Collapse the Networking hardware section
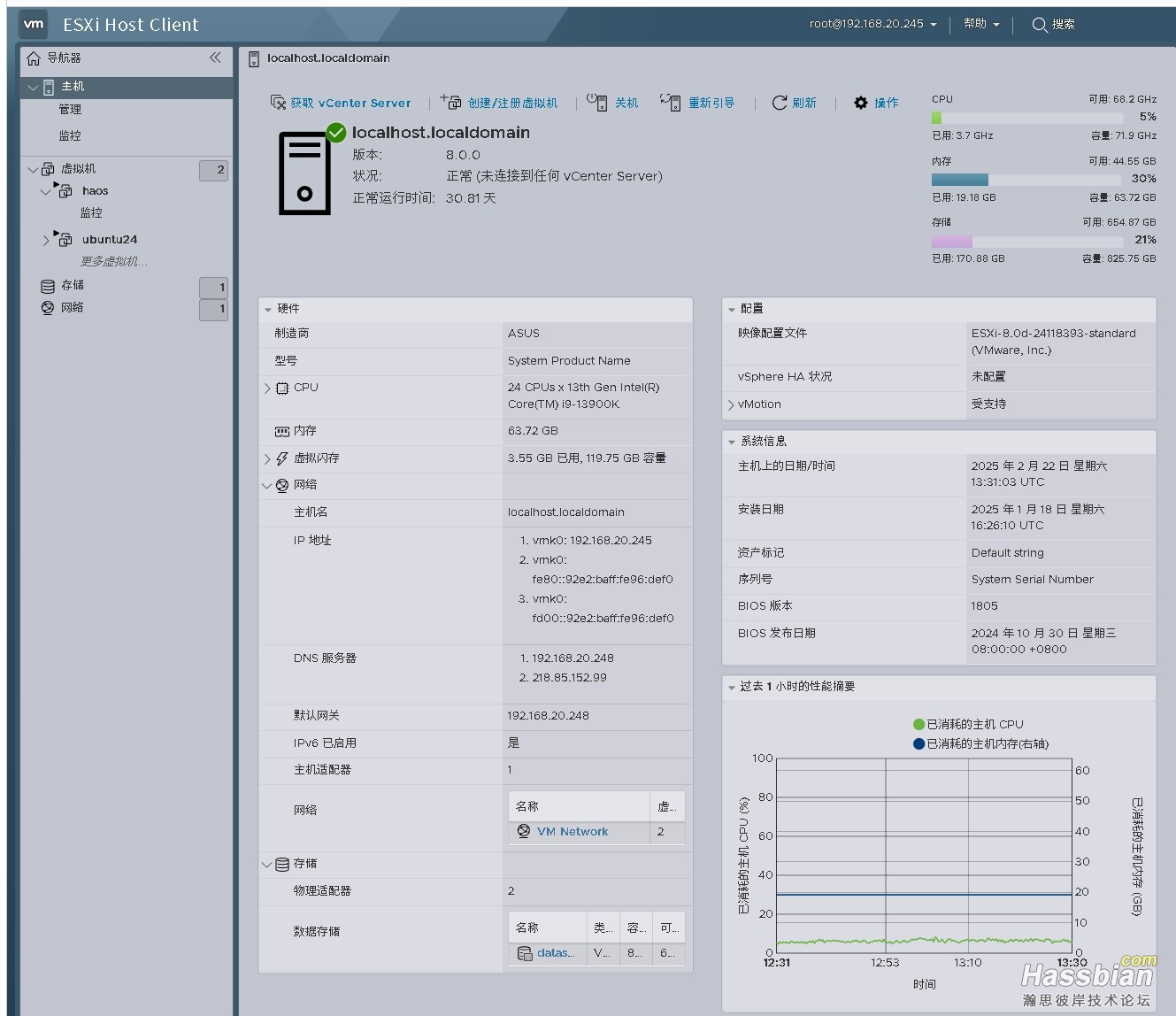1176x1016 pixels. (x=267, y=485)
